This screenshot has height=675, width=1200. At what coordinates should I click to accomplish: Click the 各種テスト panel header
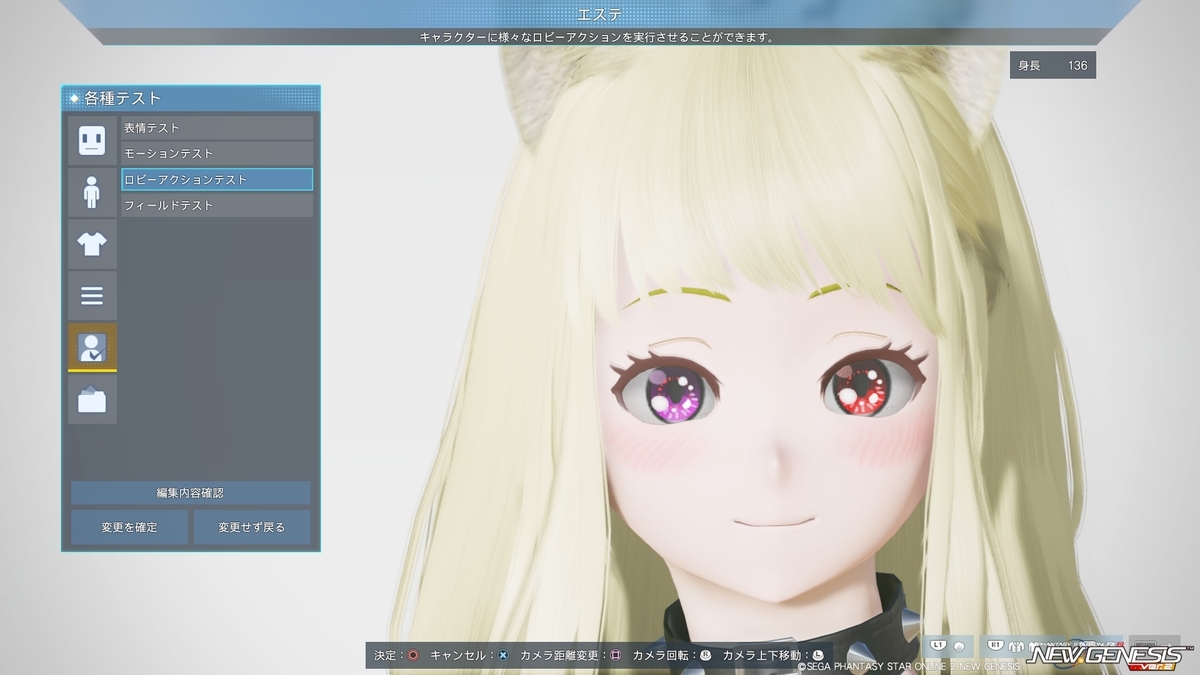tap(191, 98)
